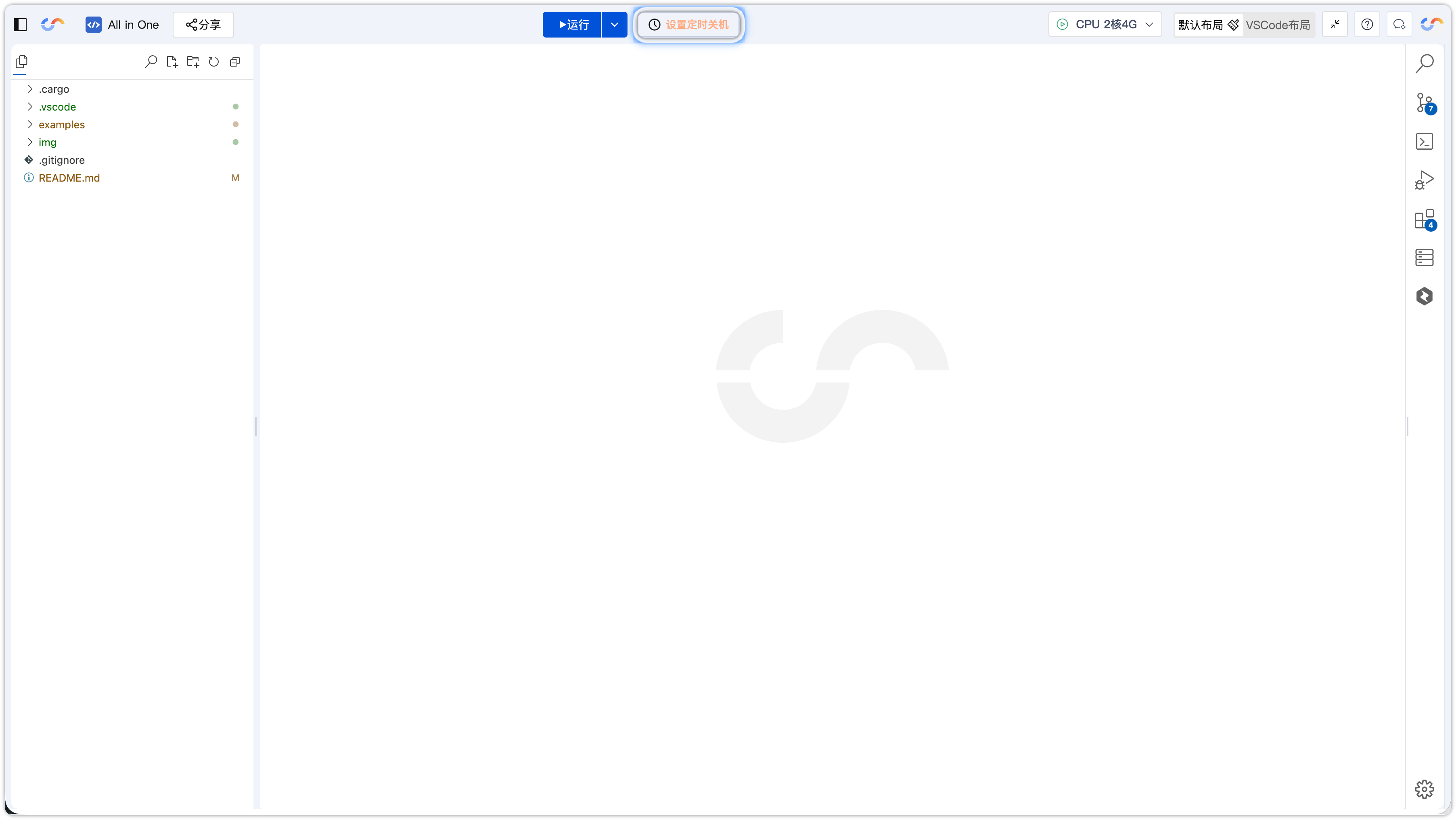
Task: Expand the .cargo folder
Action: point(132,89)
